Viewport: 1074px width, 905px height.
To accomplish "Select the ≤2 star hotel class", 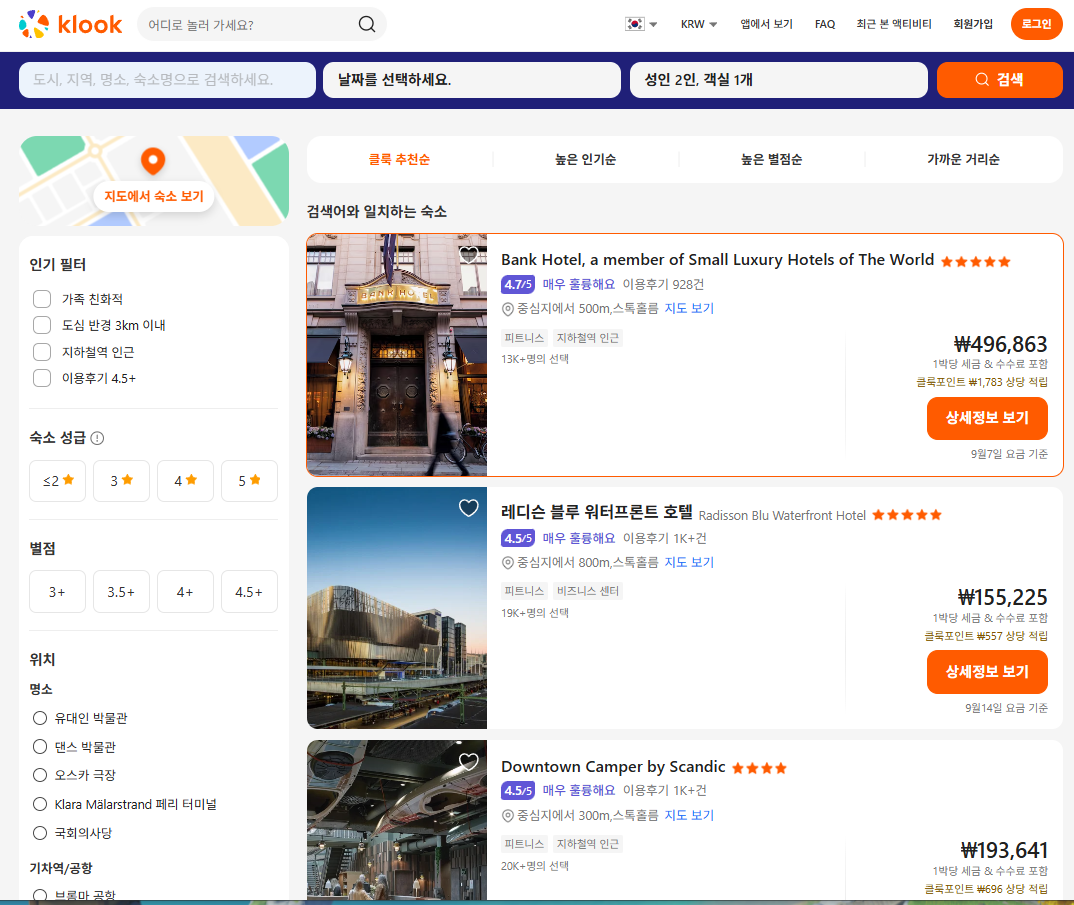I will point(58,481).
